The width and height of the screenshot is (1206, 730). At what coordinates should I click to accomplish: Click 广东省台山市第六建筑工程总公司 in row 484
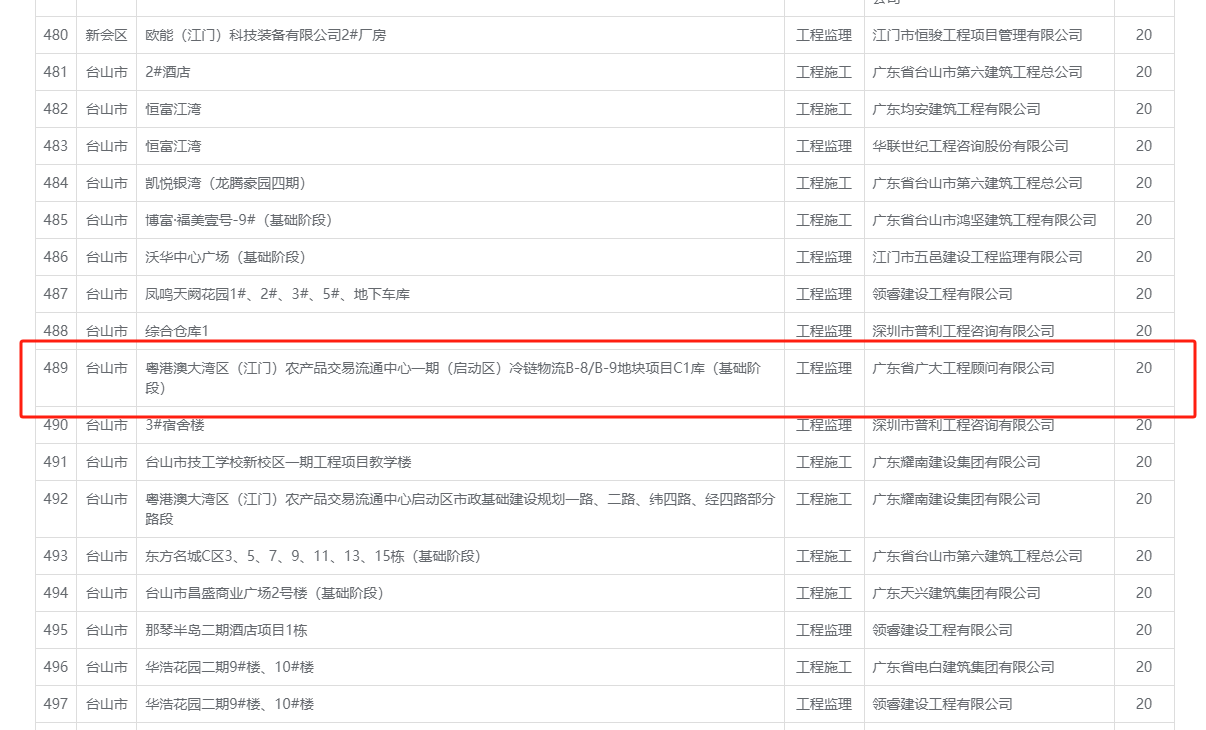click(x=977, y=183)
